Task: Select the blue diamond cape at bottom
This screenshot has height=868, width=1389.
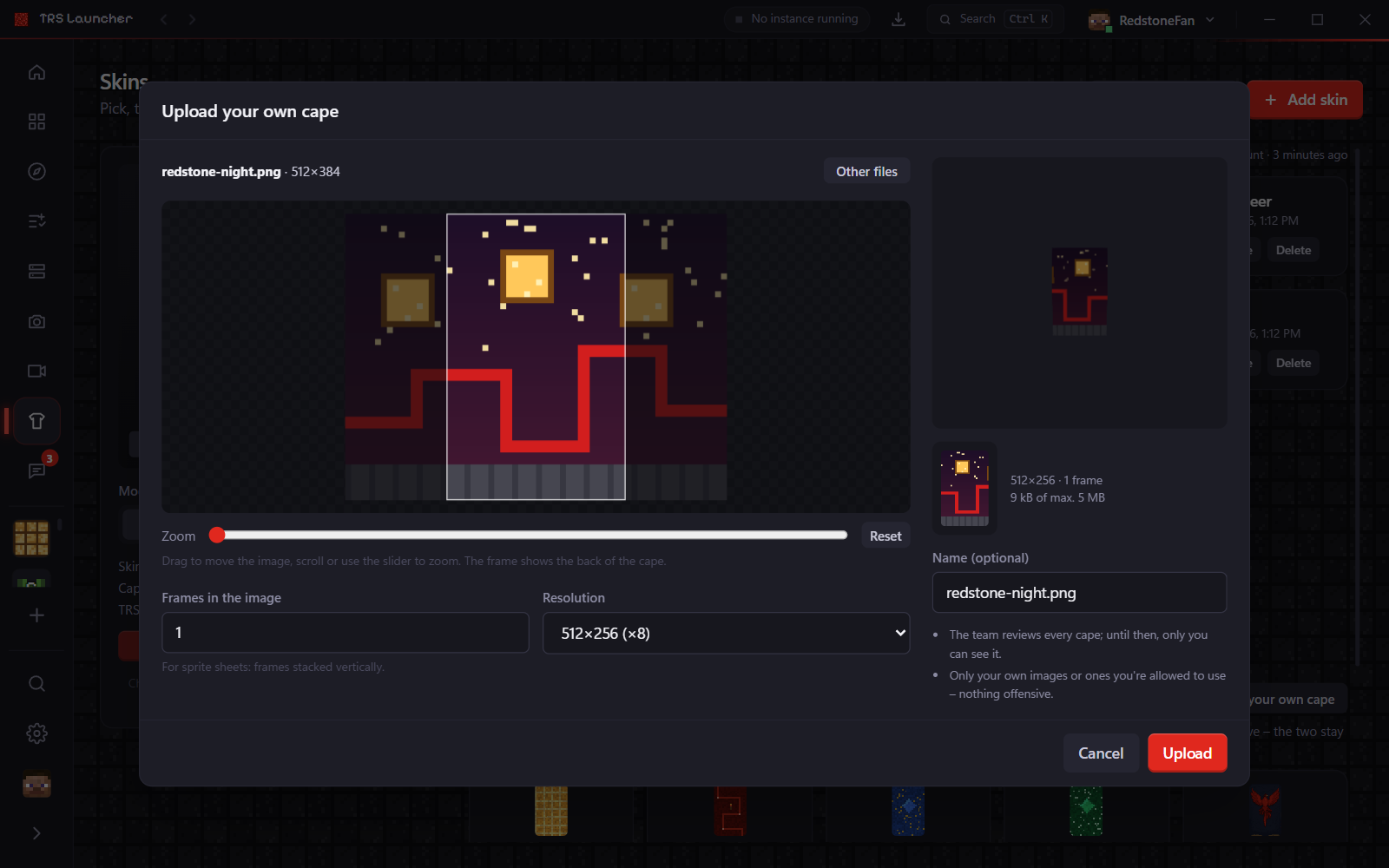Action: click(x=908, y=811)
